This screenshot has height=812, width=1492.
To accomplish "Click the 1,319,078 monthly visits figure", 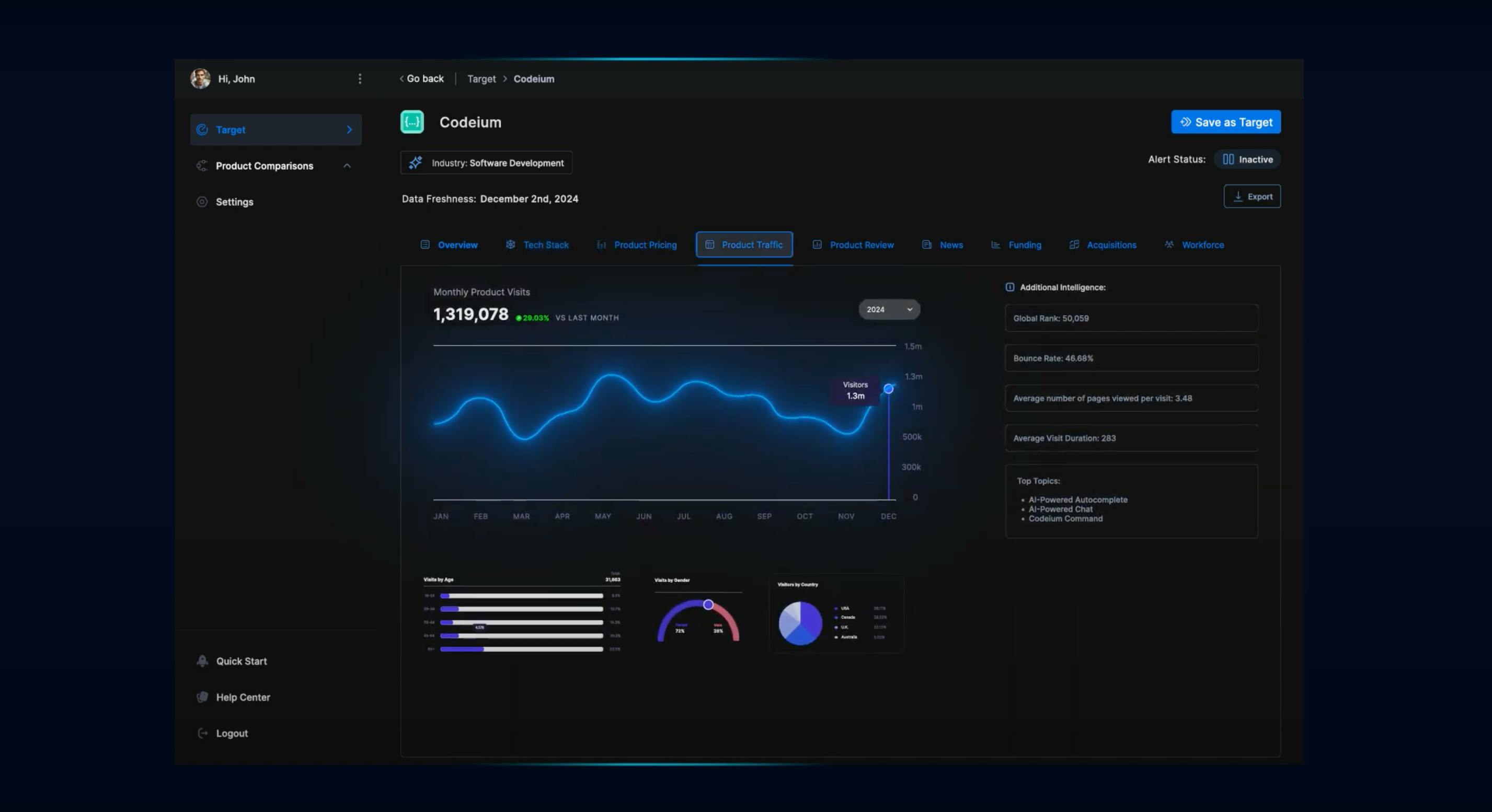I will [x=470, y=314].
